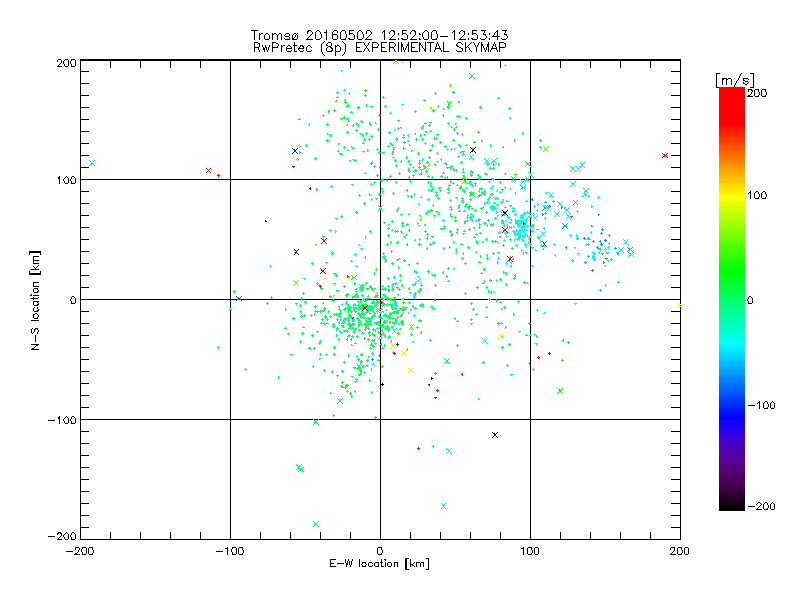This screenshot has height=600, width=800.
Task: Click the red section of the colorbar
Action: pyautogui.click(x=732, y=107)
